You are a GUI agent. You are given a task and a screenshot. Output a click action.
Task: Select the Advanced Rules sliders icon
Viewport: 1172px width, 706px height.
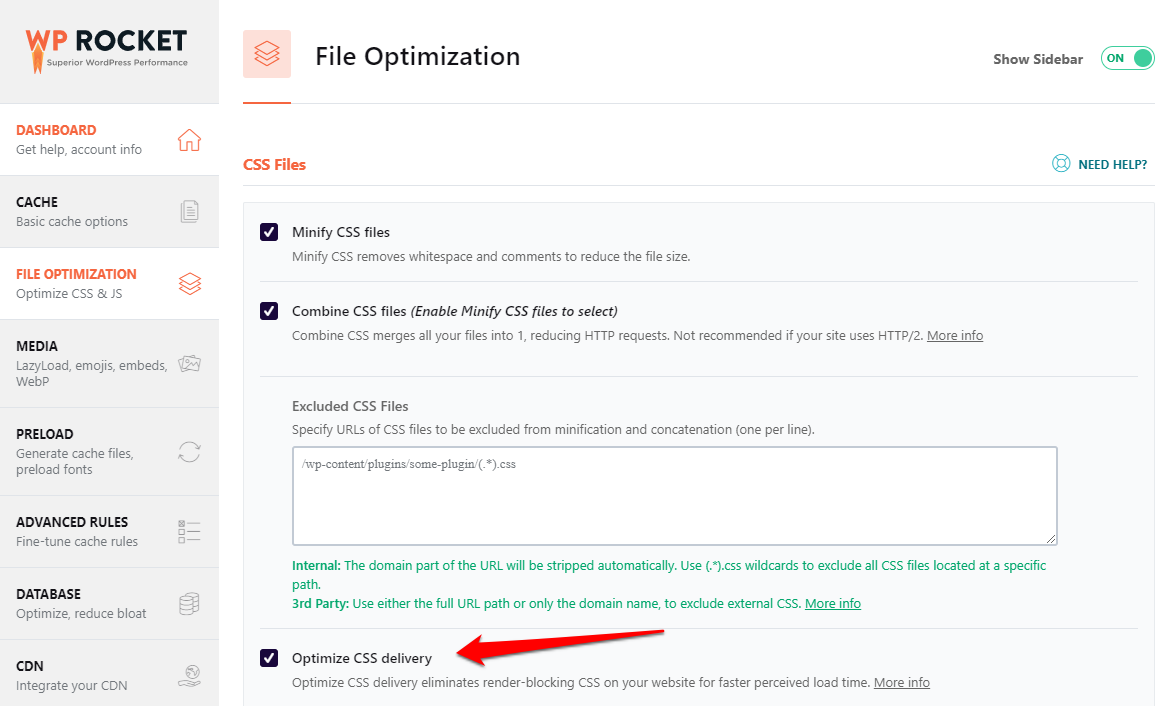pyautogui.click(x=189, y=531)
